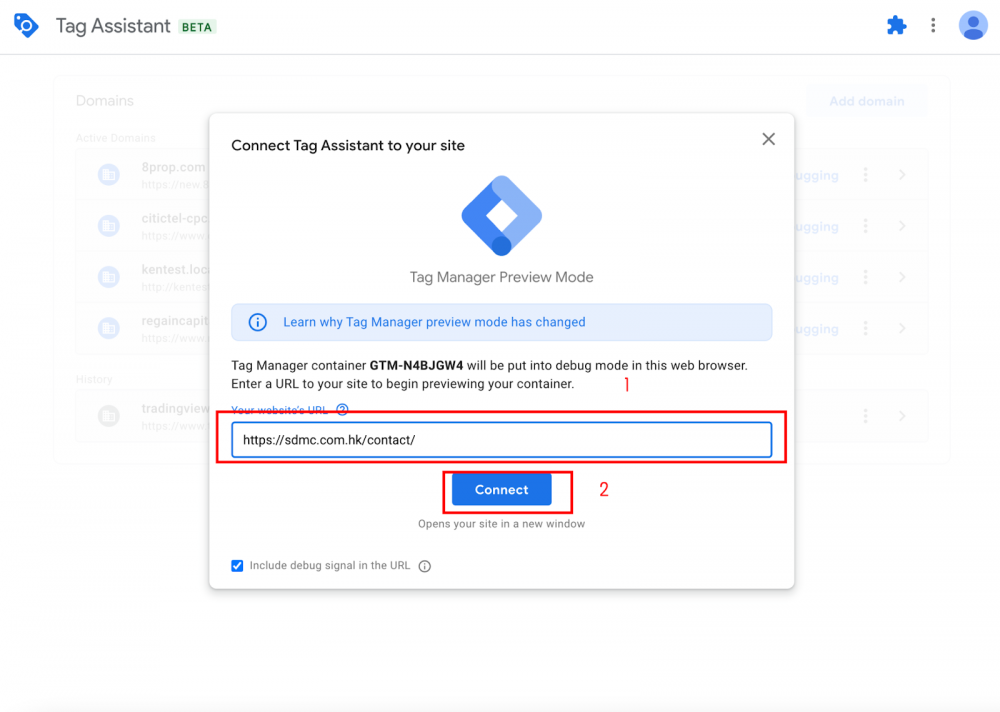Click the Connect button

tap(502, 489)
